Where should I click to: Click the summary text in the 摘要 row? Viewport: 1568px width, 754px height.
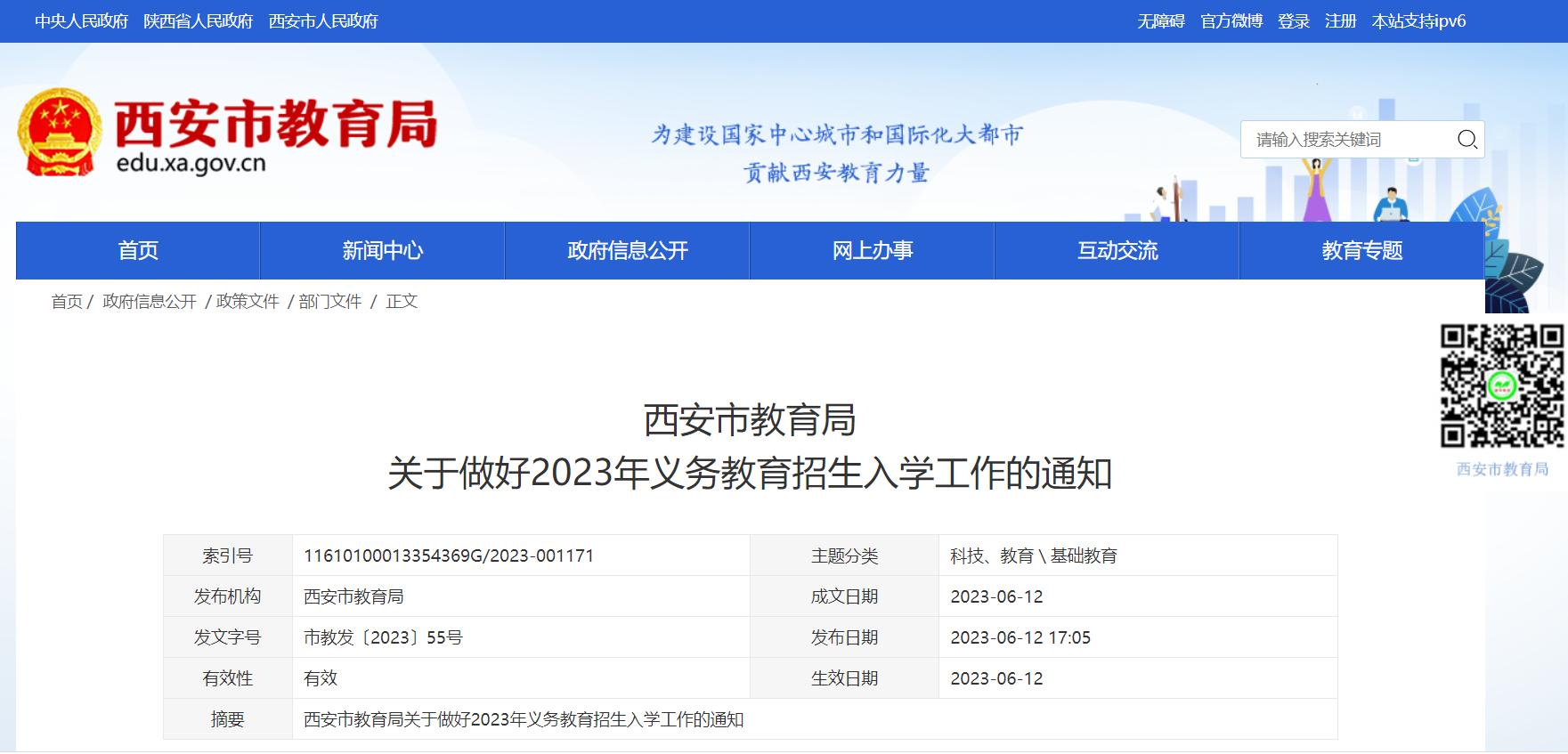[524, 719]
